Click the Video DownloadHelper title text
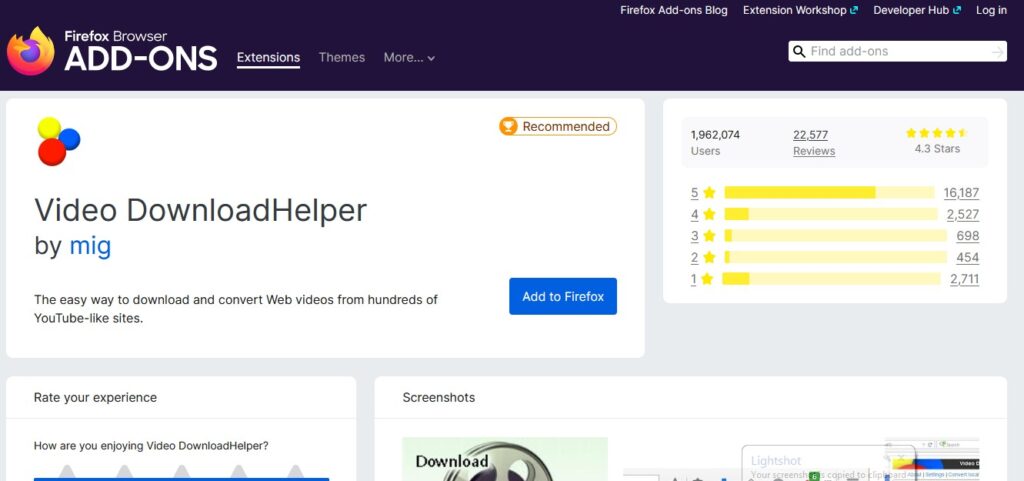Screen dimensions: 1024x481 coord(200,210)
